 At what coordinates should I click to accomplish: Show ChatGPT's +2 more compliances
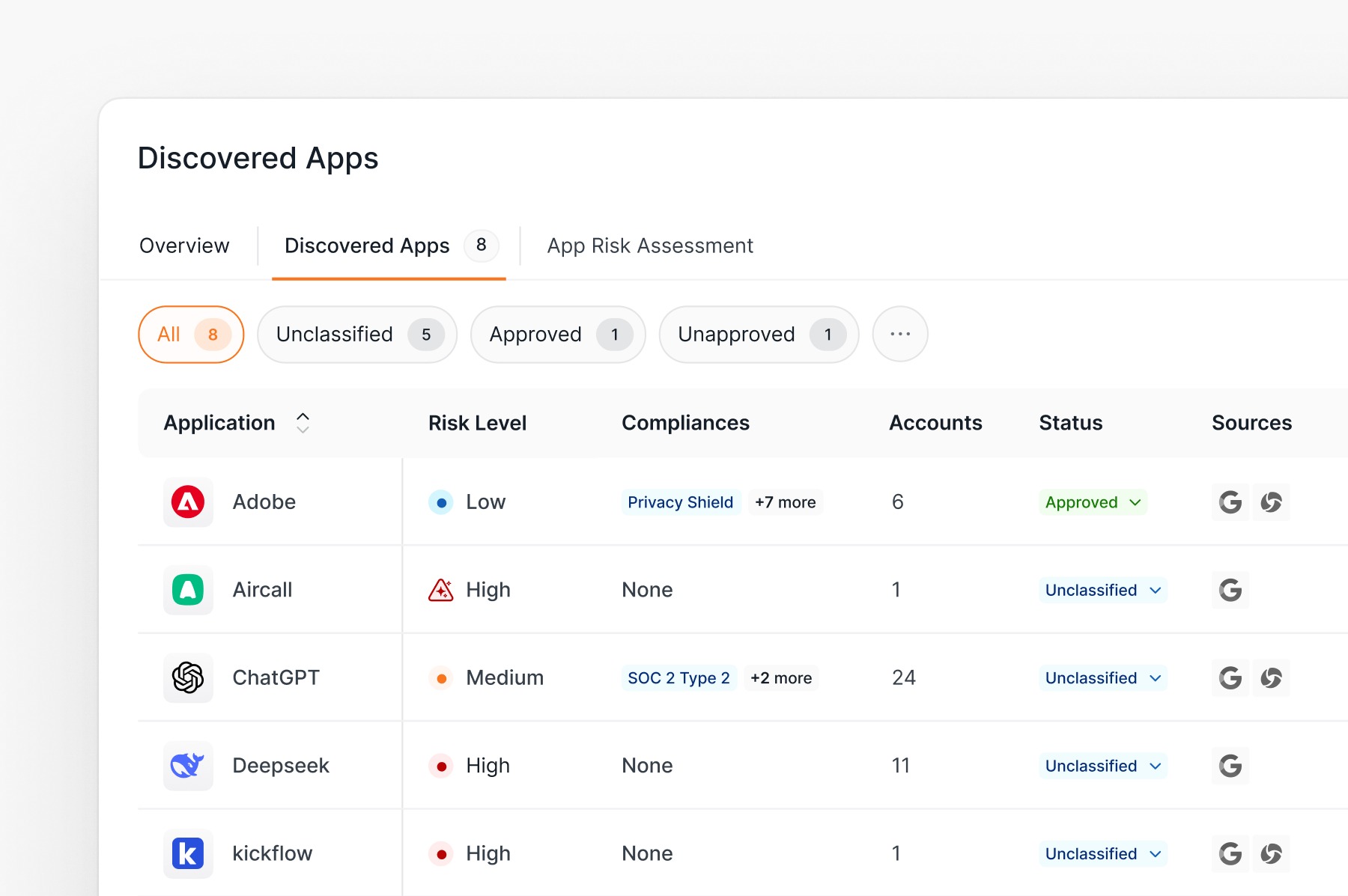point(781,678)
